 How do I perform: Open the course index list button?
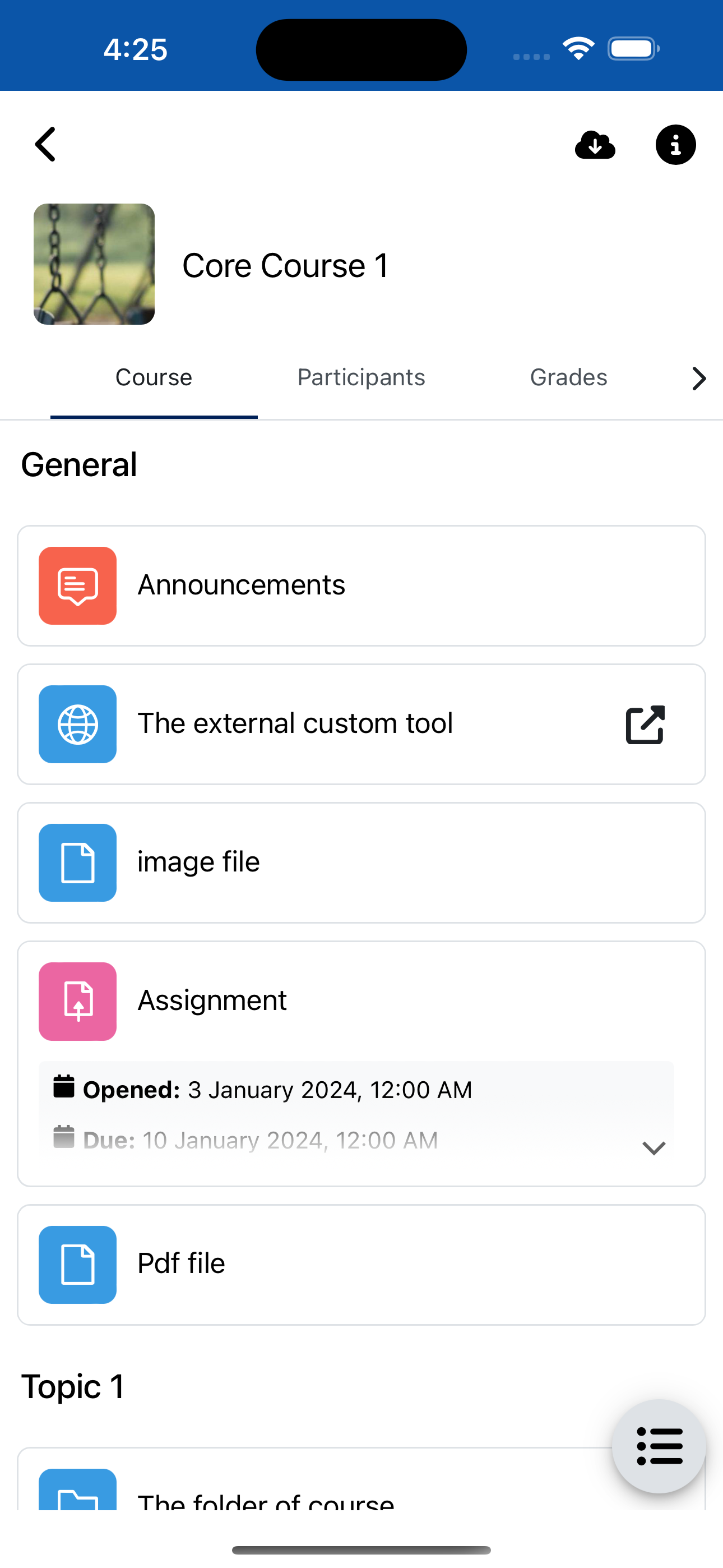(659, 1446)
